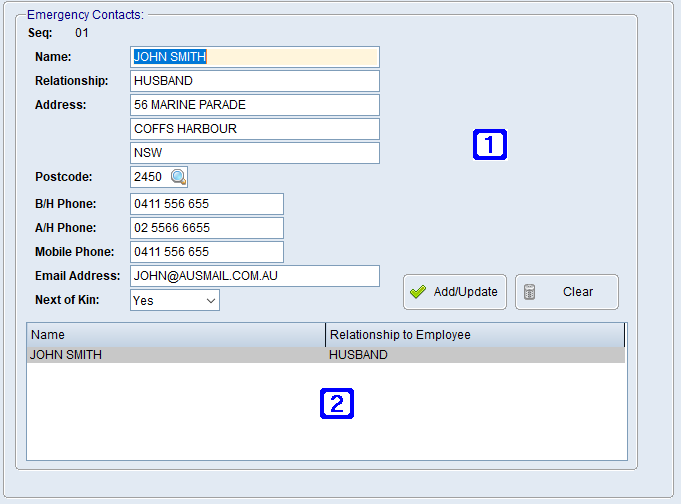Click the address field COFFS HARBOUR
Image resolution: width=681 pixels, height=504 pixels.
click(x=255, y=129)
